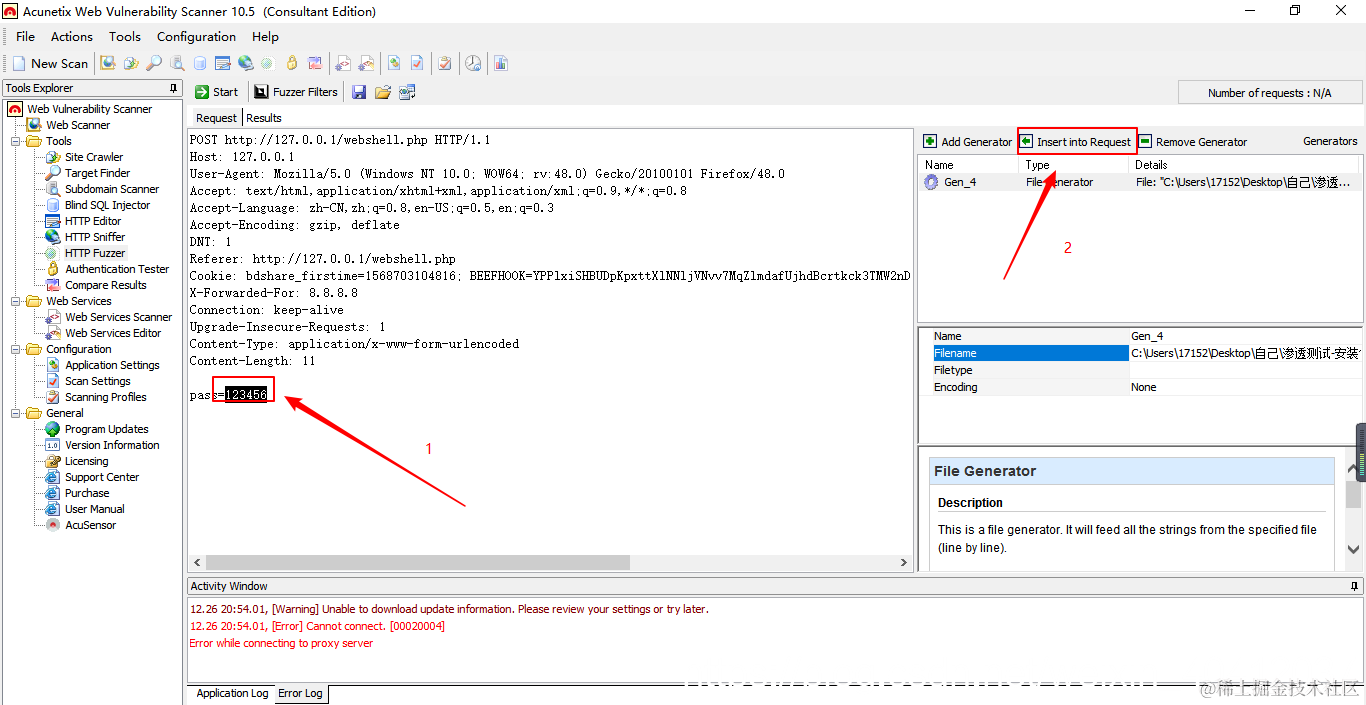This screenshot has height=705, width=1366.
Task: Open Compare Results toolbar icon
Action: 314,63
